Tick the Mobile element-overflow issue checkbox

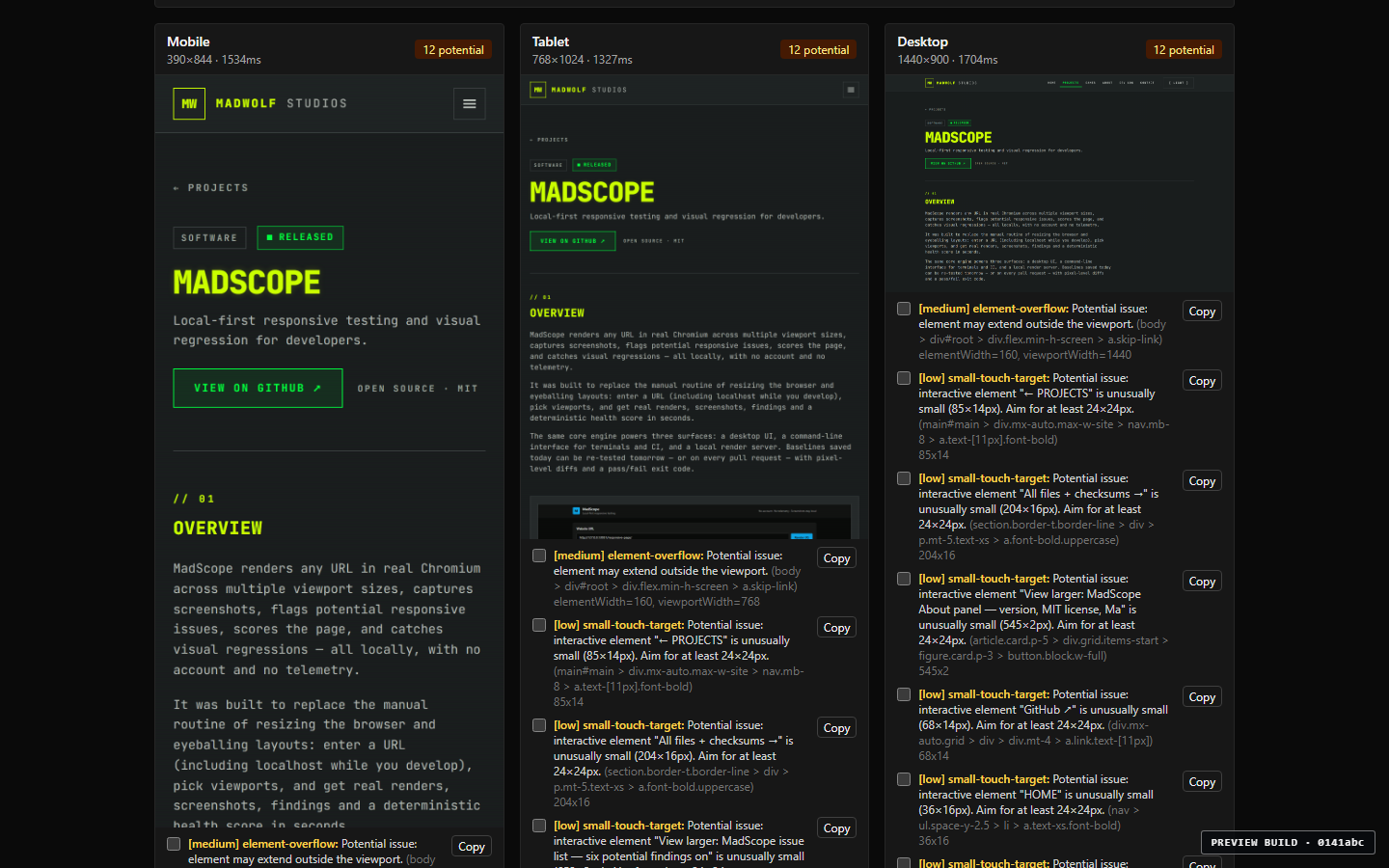coord(174,844)
